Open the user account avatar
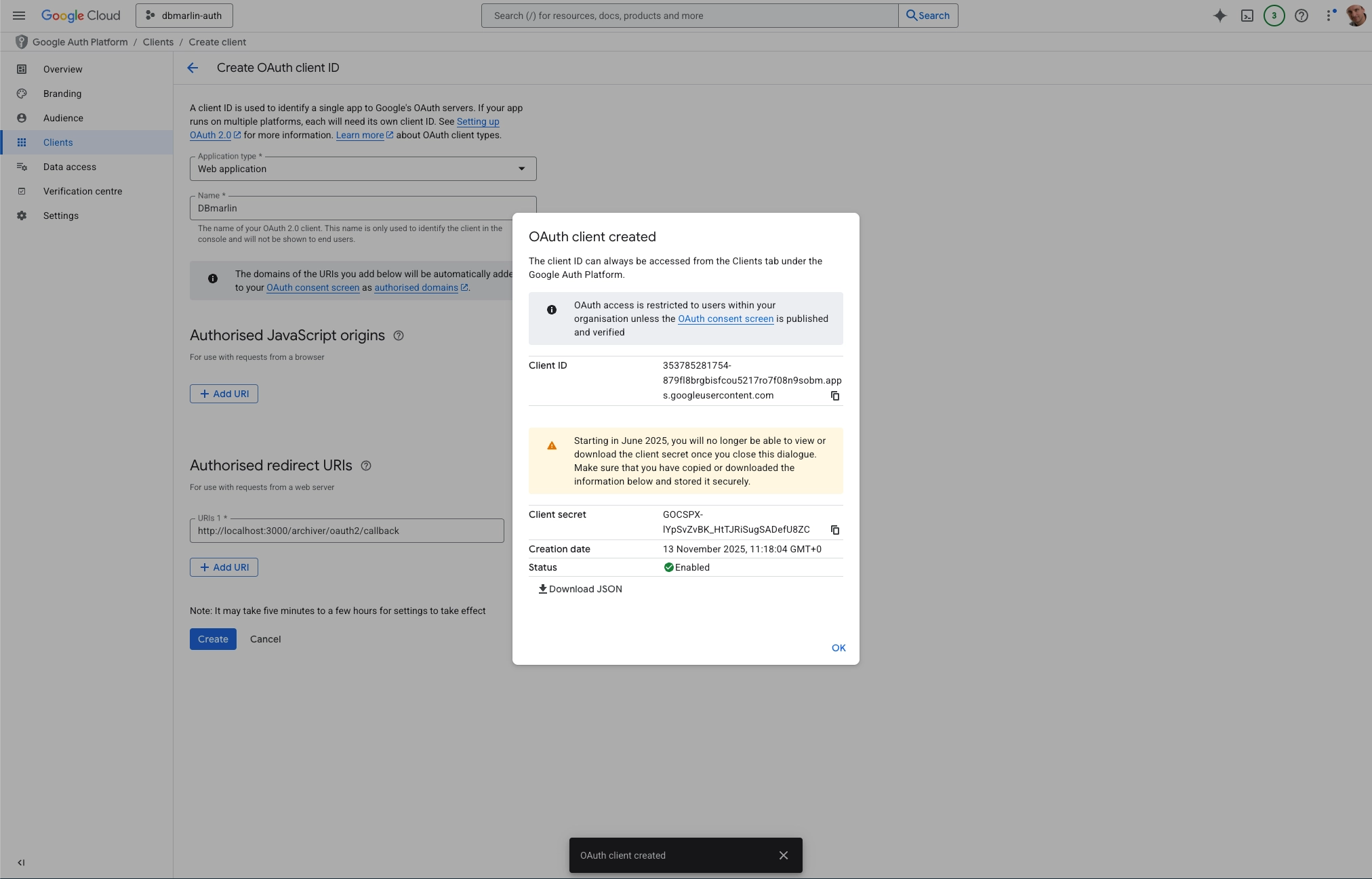The image size is (1372, 879). point(1355,16)
